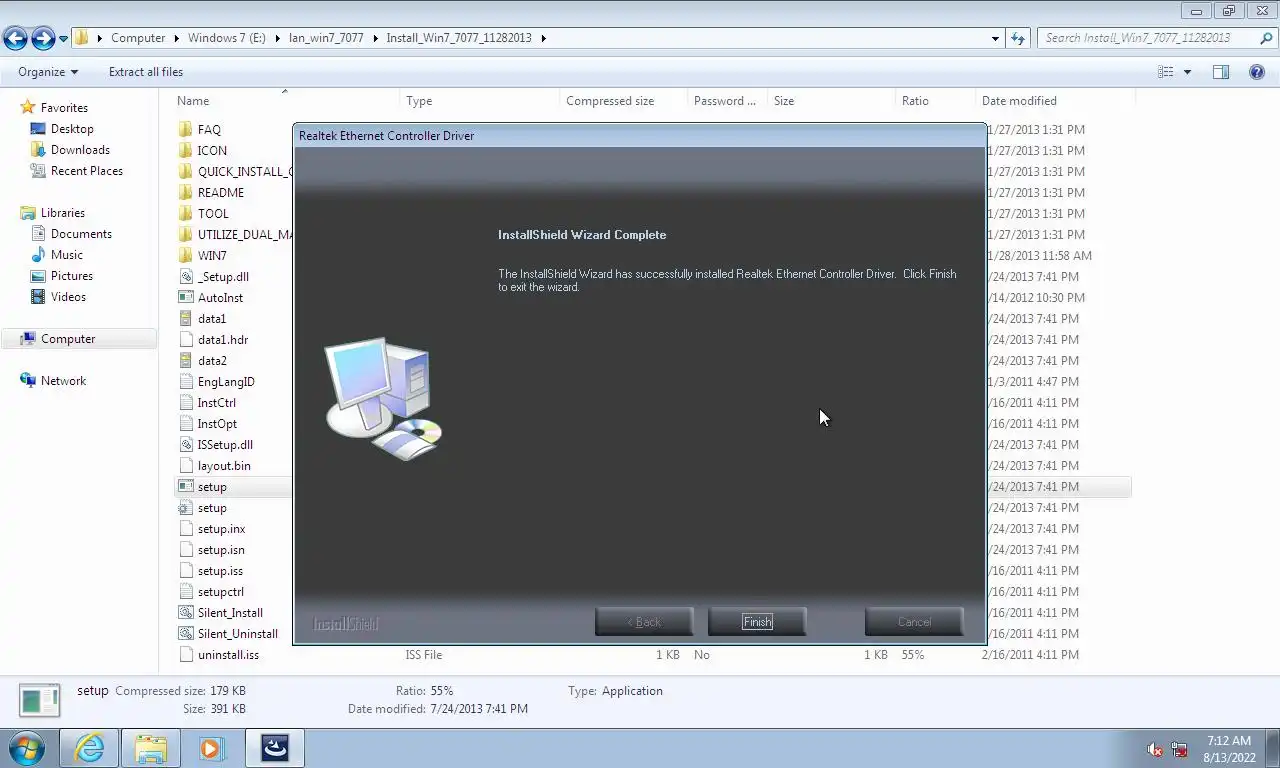The image size is (1280, 768).
Task: Click the Help question mark icon
Action: [1257, 72]
